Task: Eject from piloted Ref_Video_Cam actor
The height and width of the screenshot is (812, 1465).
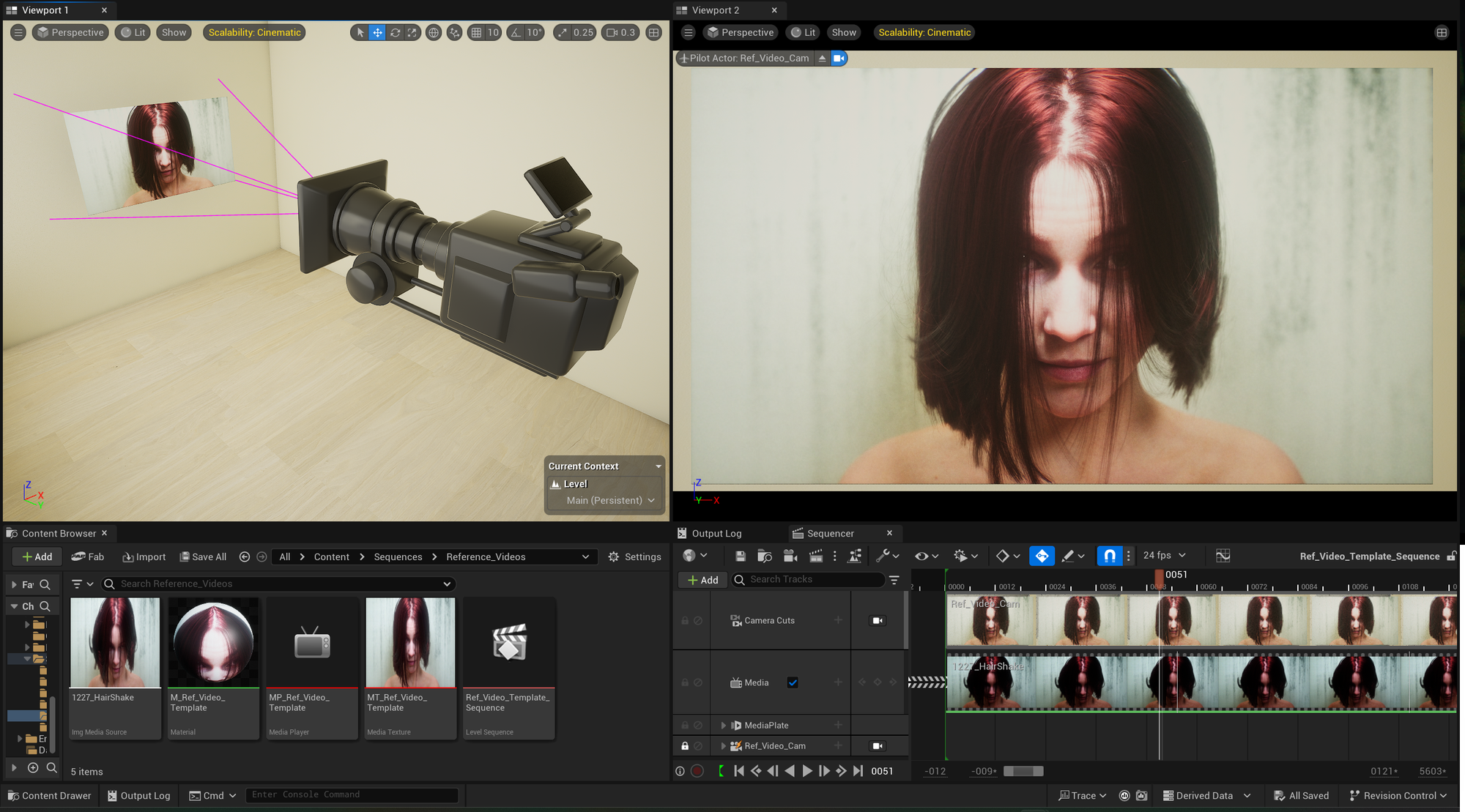Action: coord(822,58)
